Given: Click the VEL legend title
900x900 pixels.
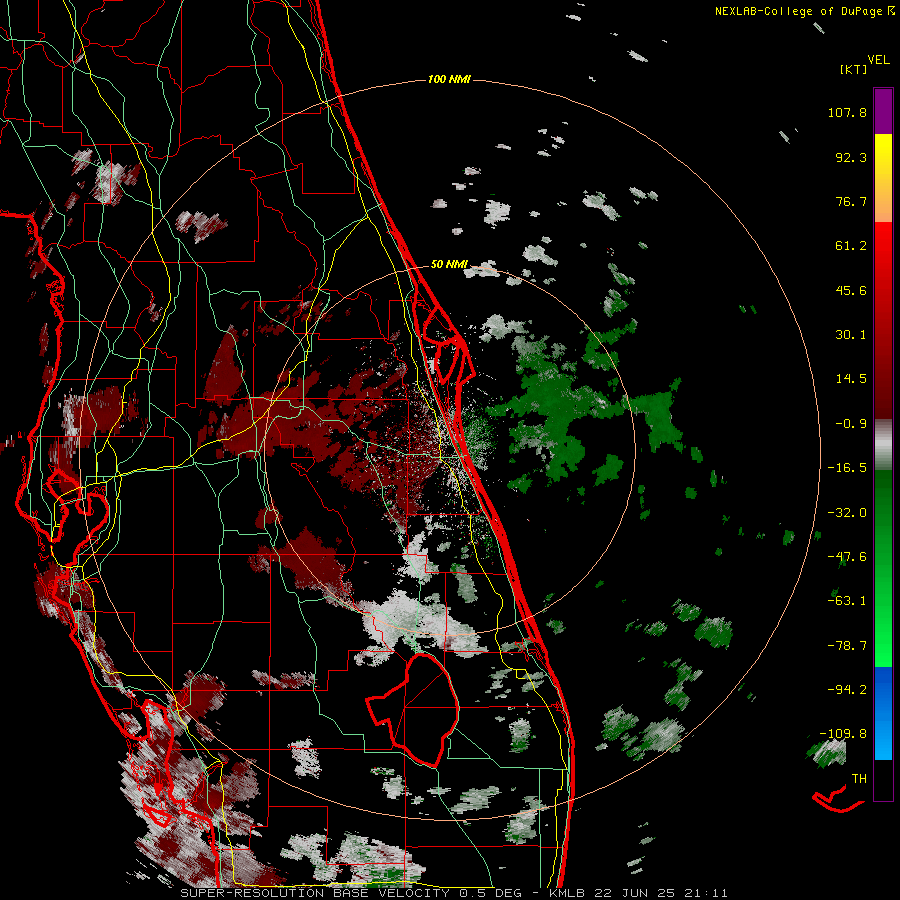Looking at the screenshot, I should (x=878, y=60).
